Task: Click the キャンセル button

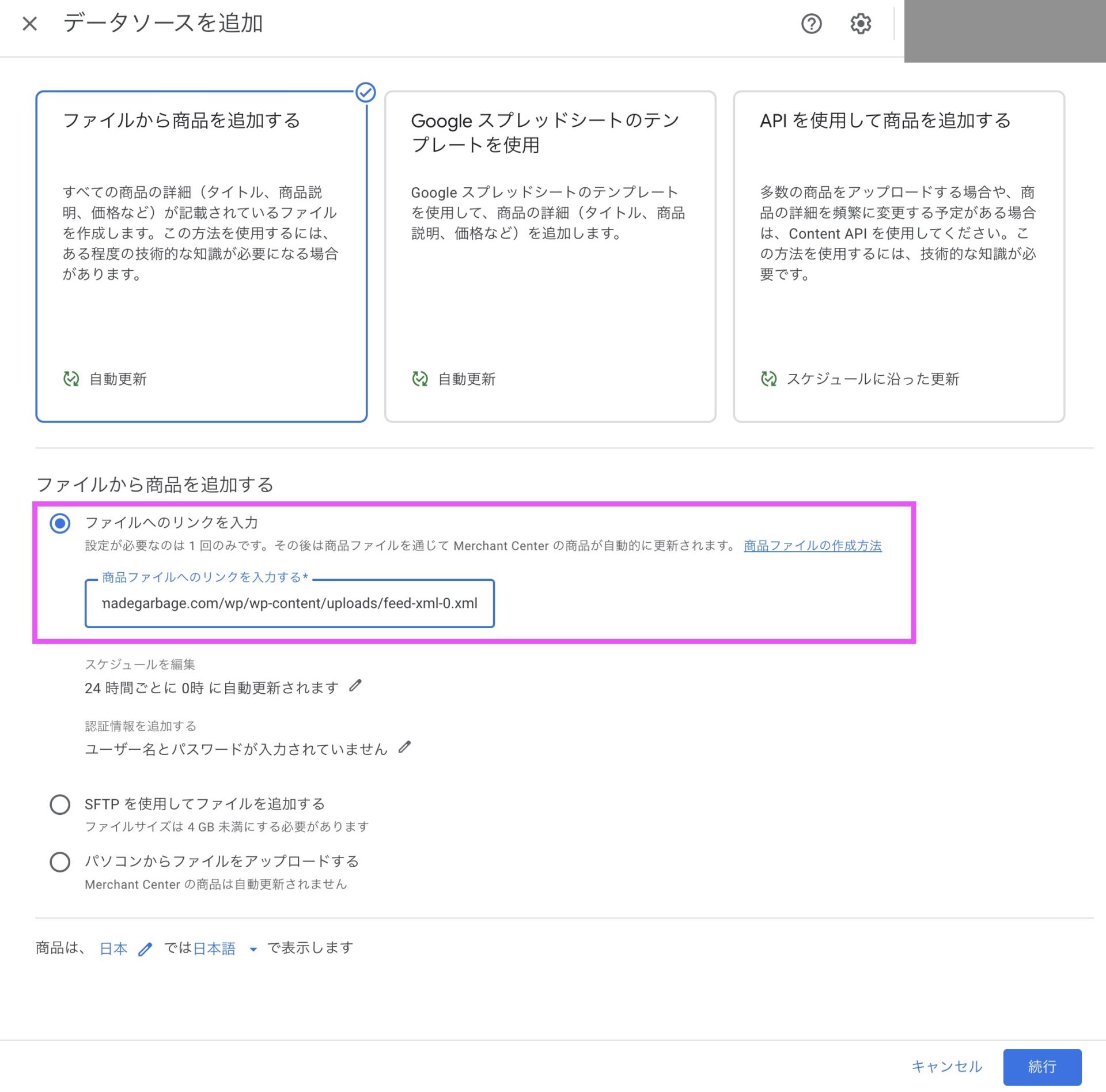Action: pyautogui.click(x=946, y=1067)
